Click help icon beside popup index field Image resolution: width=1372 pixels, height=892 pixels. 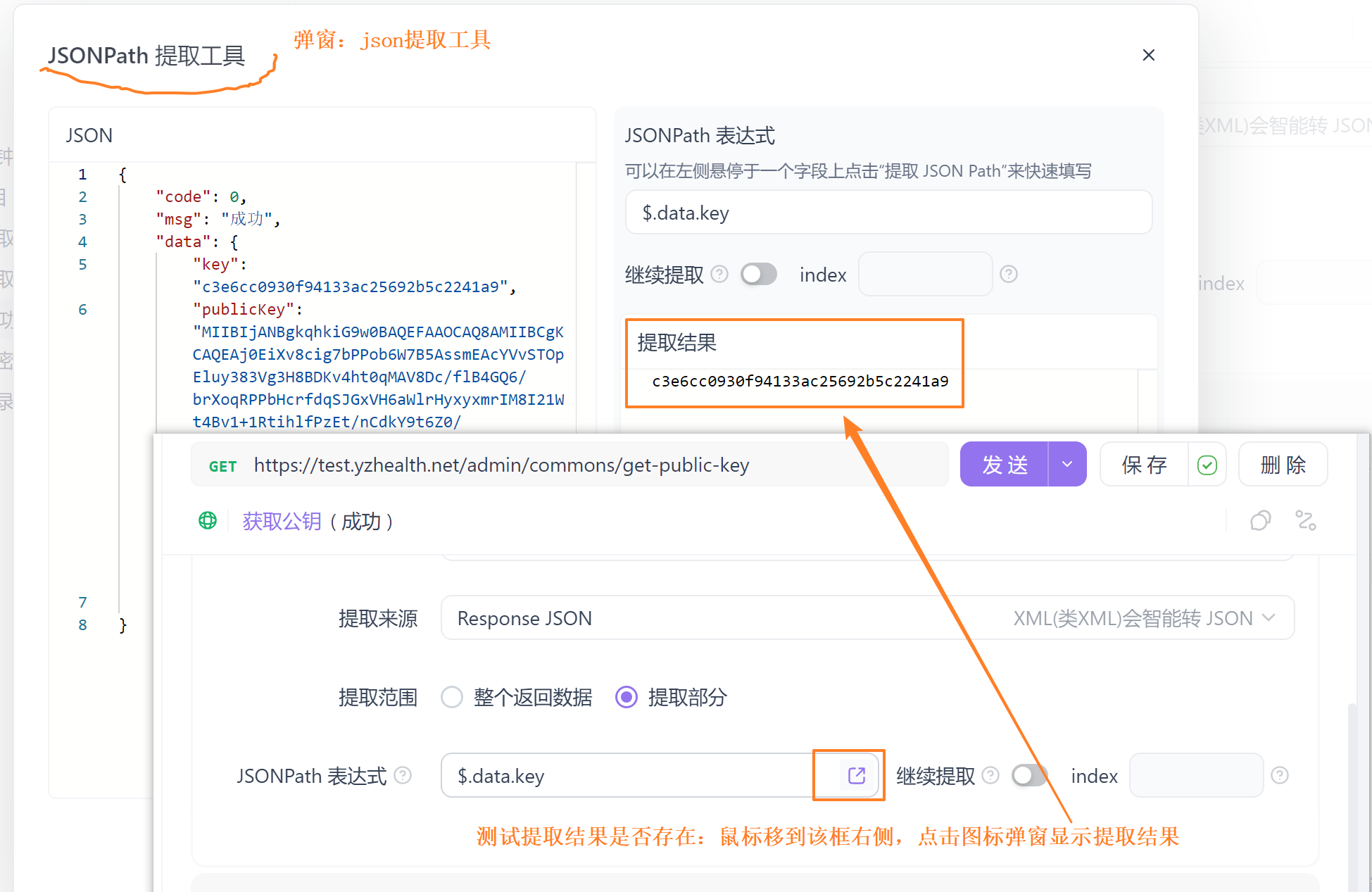[x=1008, y=274]
